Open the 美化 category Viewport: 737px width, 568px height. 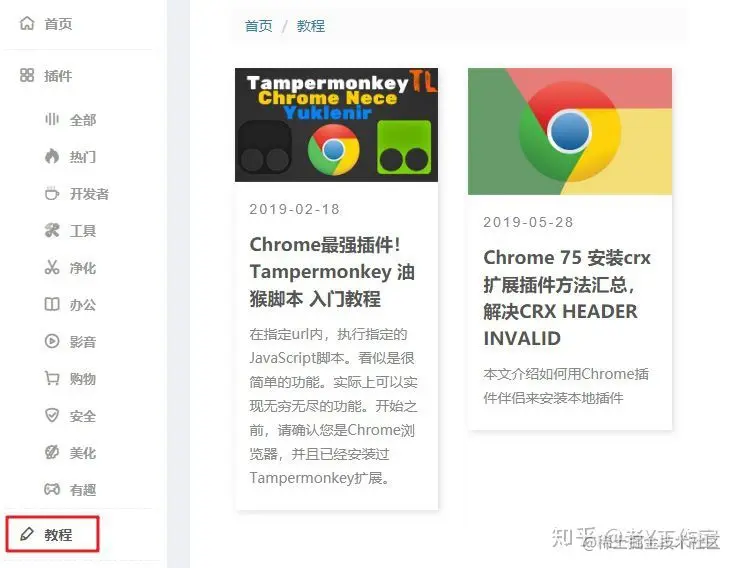83,453
